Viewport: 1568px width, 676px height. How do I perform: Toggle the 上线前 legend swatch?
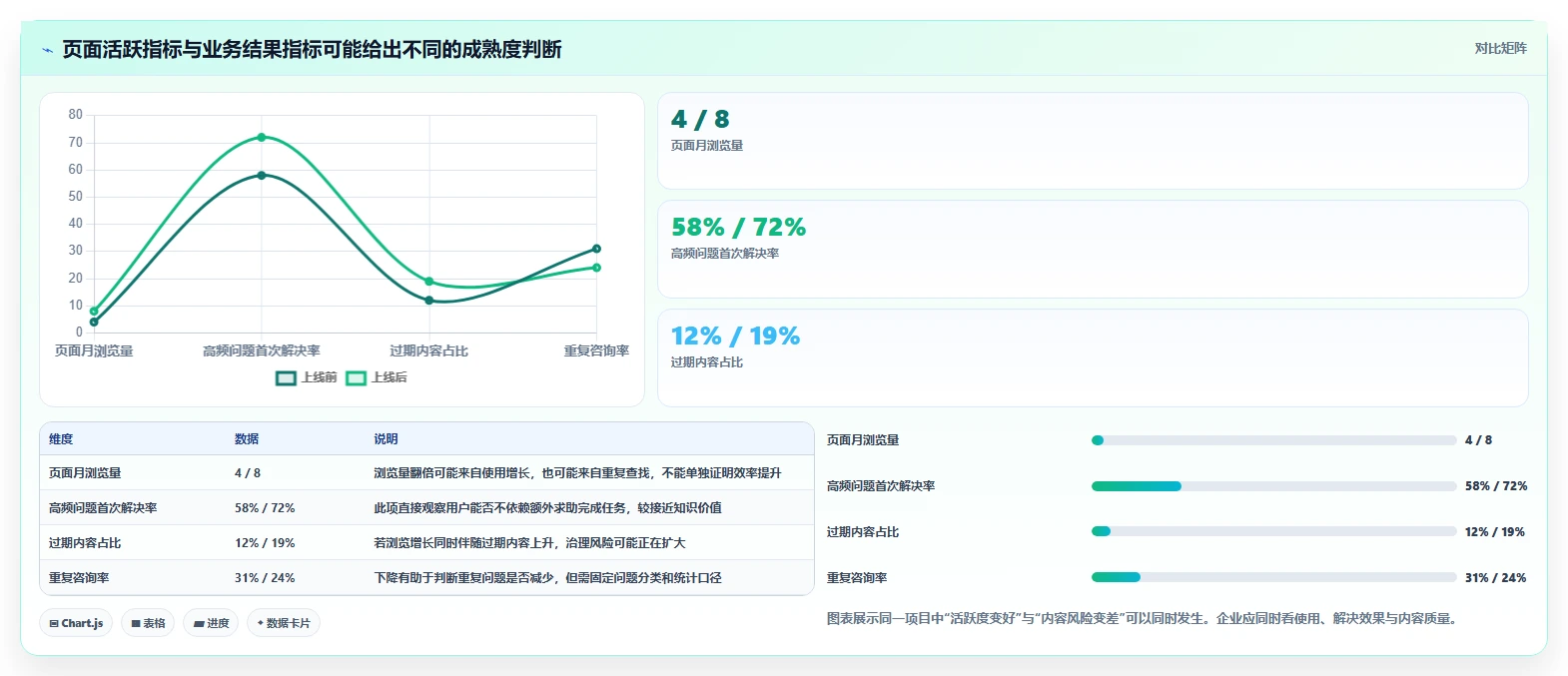(286, 377)
